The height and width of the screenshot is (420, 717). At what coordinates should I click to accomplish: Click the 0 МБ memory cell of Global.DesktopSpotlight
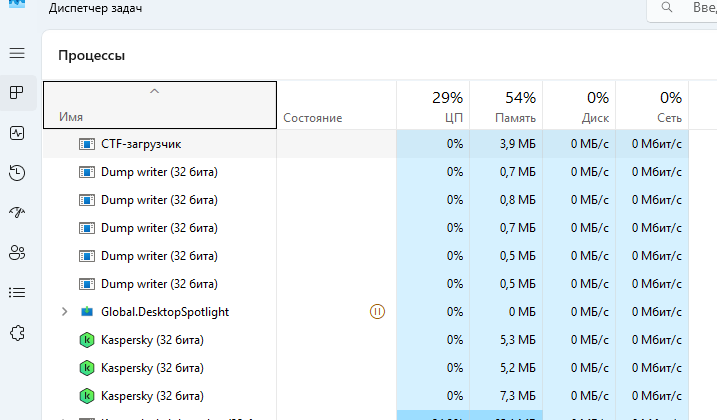point(506,312)
